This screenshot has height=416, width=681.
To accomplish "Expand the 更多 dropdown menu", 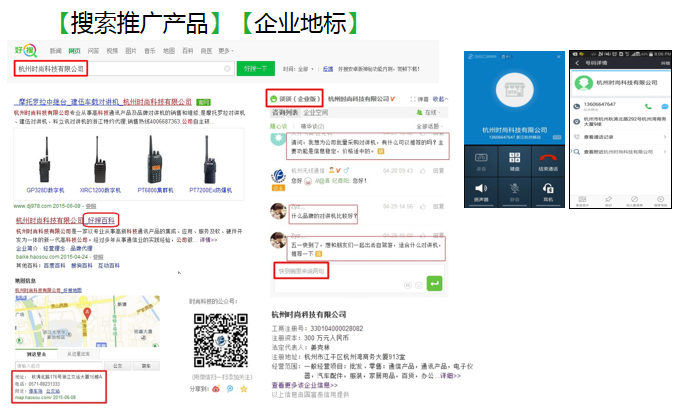I will [226, 51].
